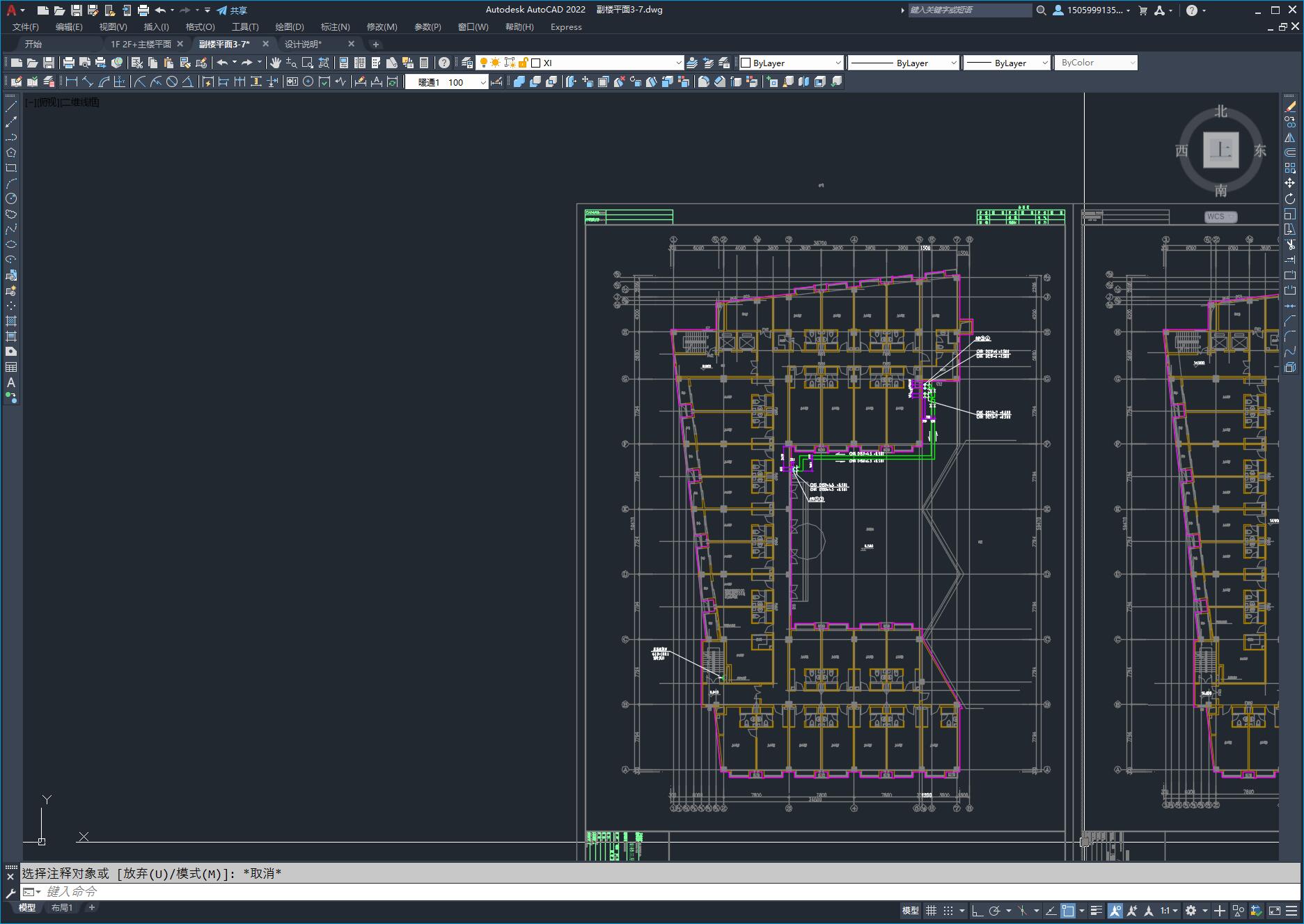Activate the Pan hand tool
The height and width of the screenshot is (924, 1304).
pos(276,63)
